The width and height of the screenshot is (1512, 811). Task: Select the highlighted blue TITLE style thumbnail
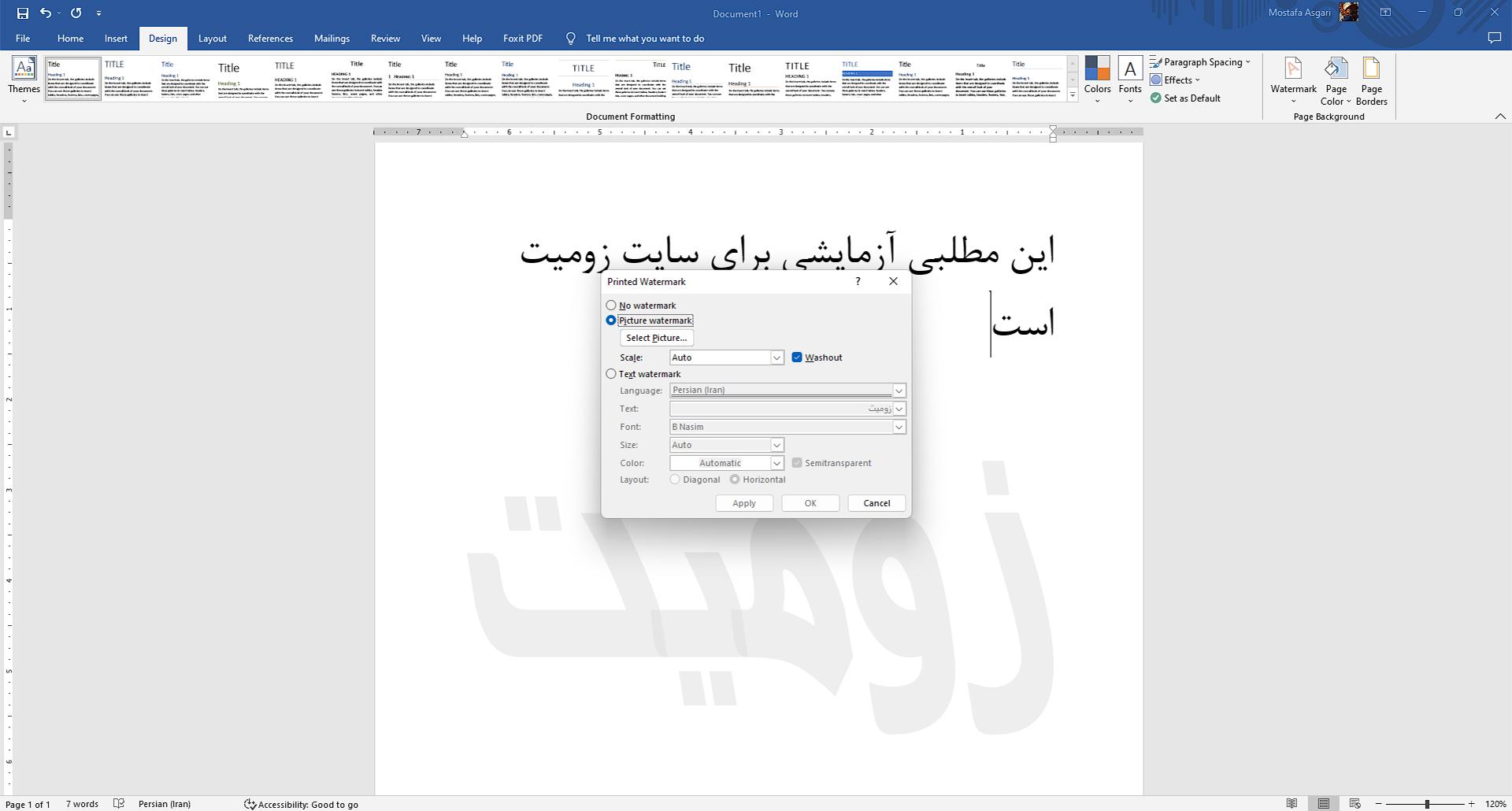(x=866, y=78)
